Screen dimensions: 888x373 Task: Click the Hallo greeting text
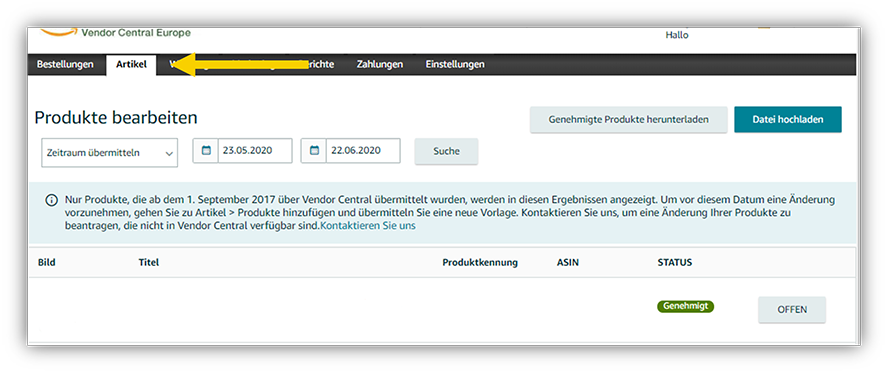[x=677, y=35]
